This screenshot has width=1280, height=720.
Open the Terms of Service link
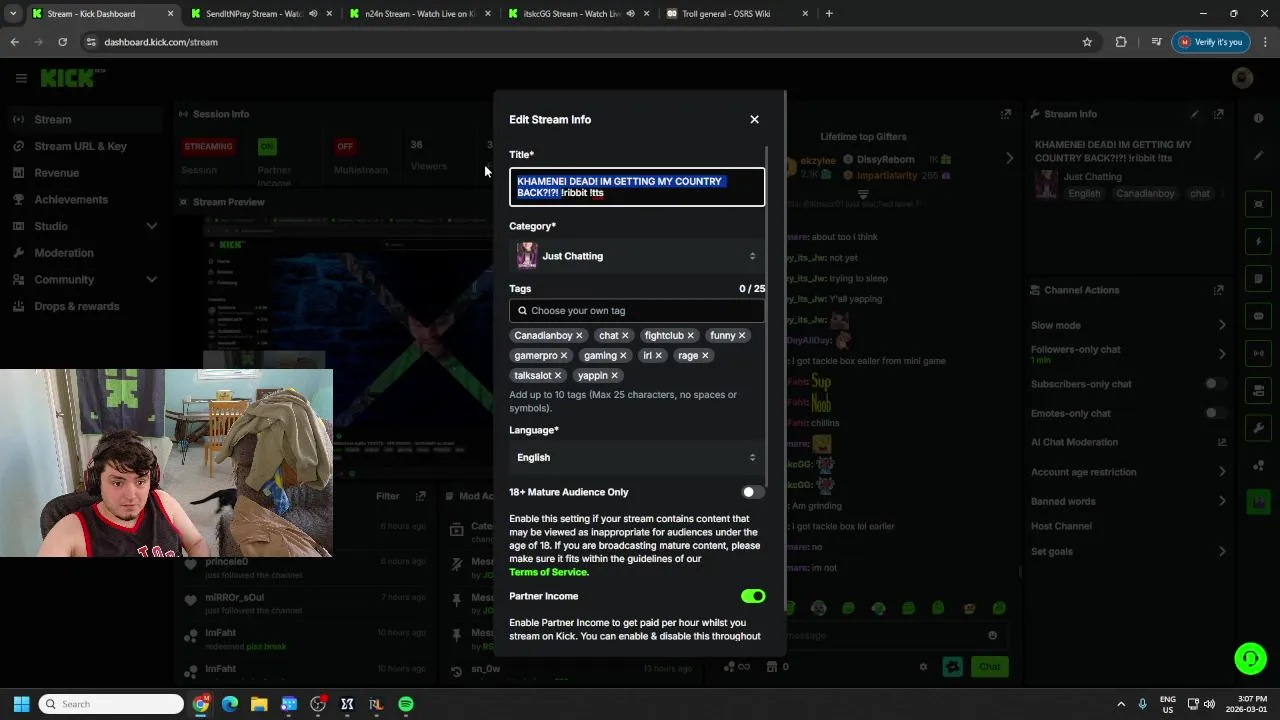tap(548, 572)
